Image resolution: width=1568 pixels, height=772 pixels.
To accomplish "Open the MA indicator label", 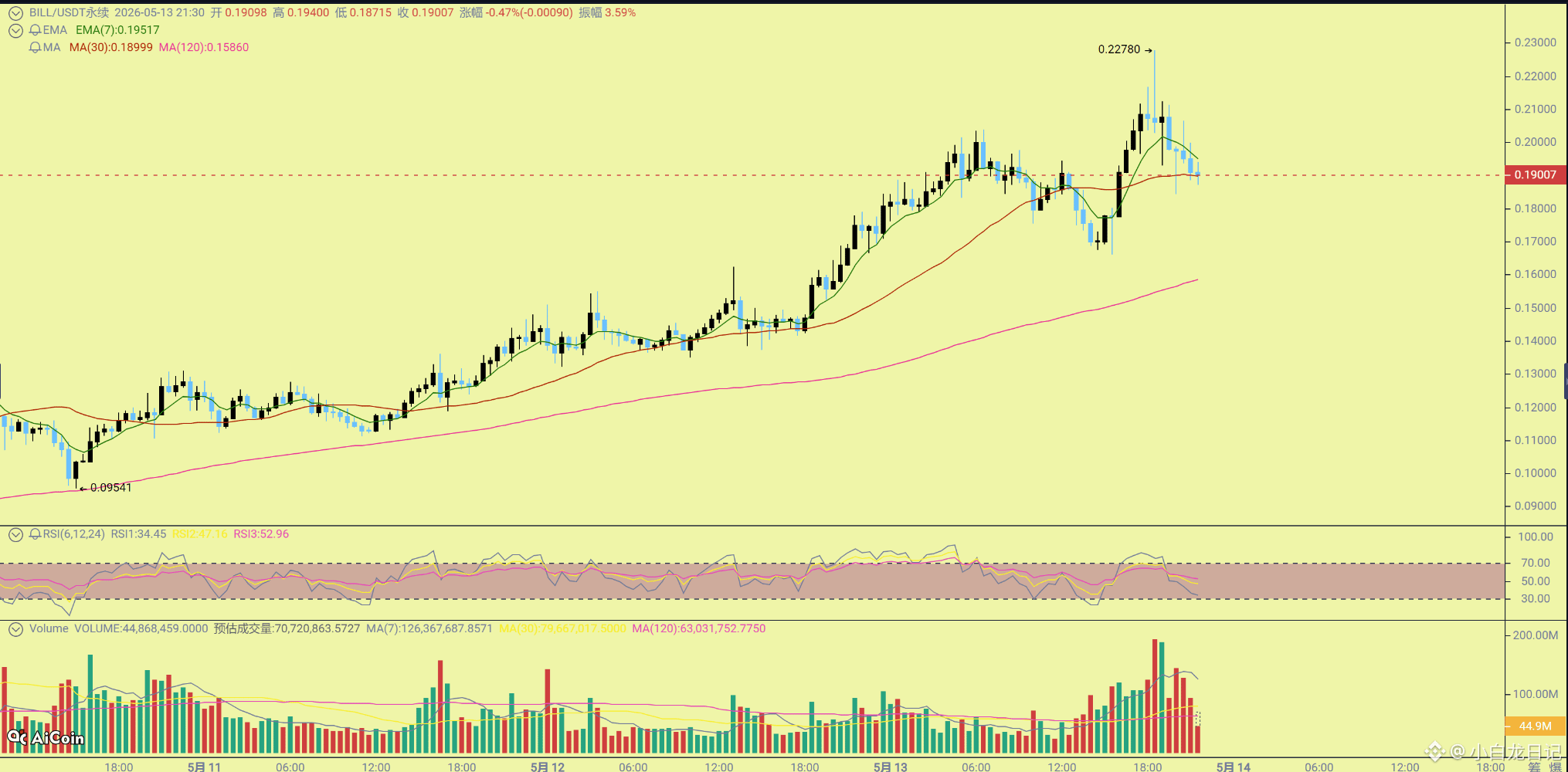I will click(52, 47).
